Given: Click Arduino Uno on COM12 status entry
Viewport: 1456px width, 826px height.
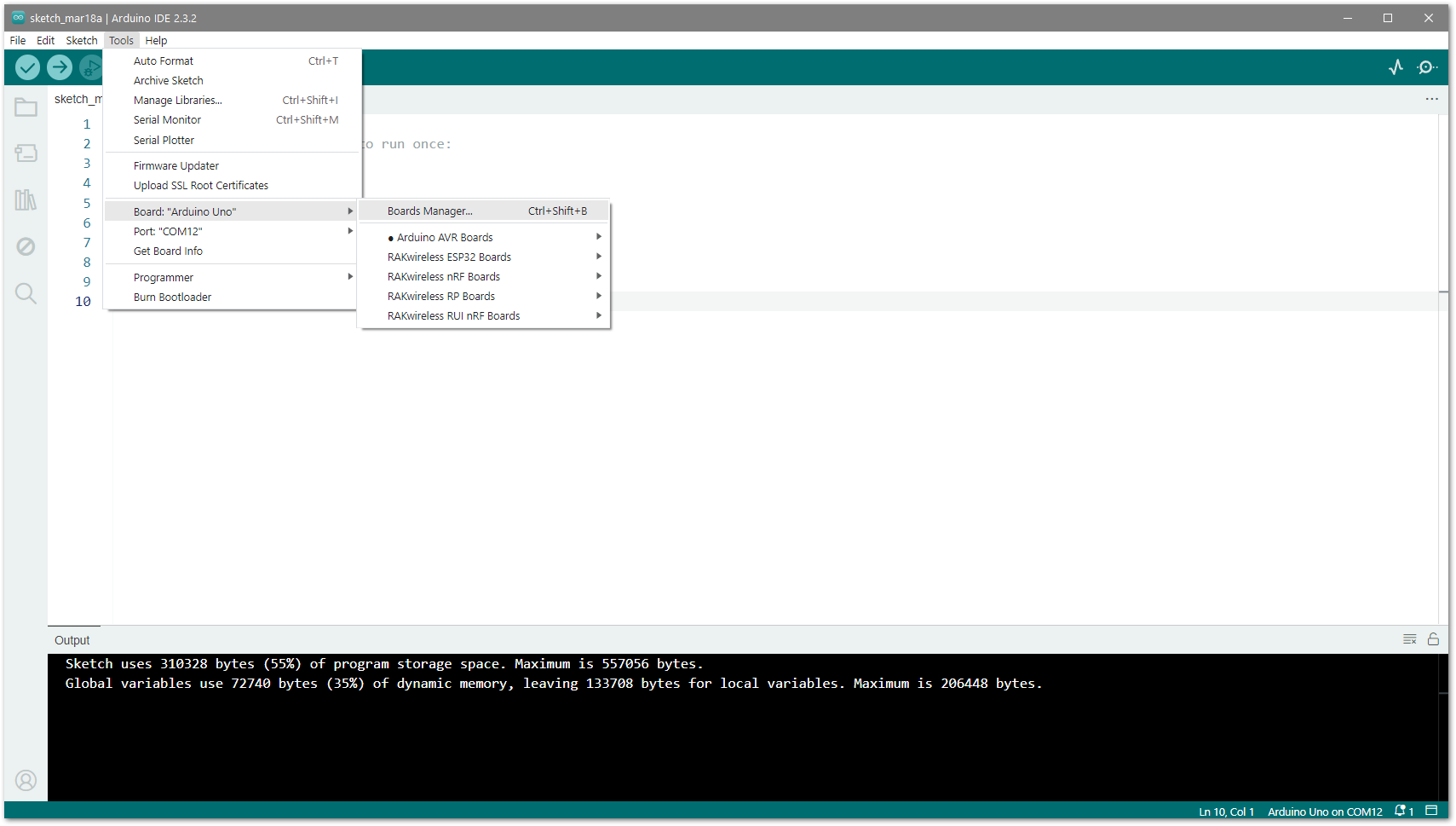Looking at the screenshot, I should click(x=1325, y=812).
